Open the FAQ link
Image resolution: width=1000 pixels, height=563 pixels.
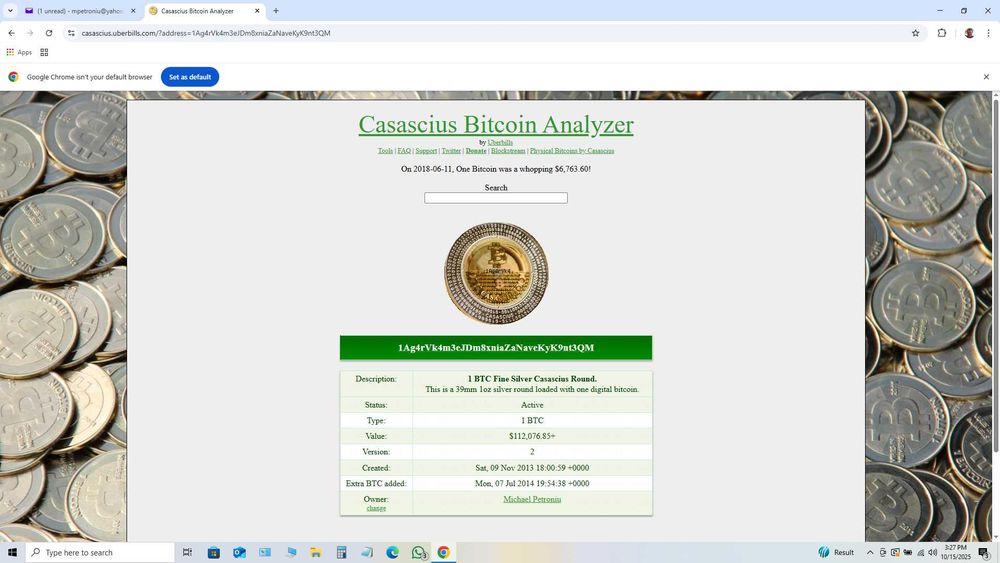[x=404, y=151]
